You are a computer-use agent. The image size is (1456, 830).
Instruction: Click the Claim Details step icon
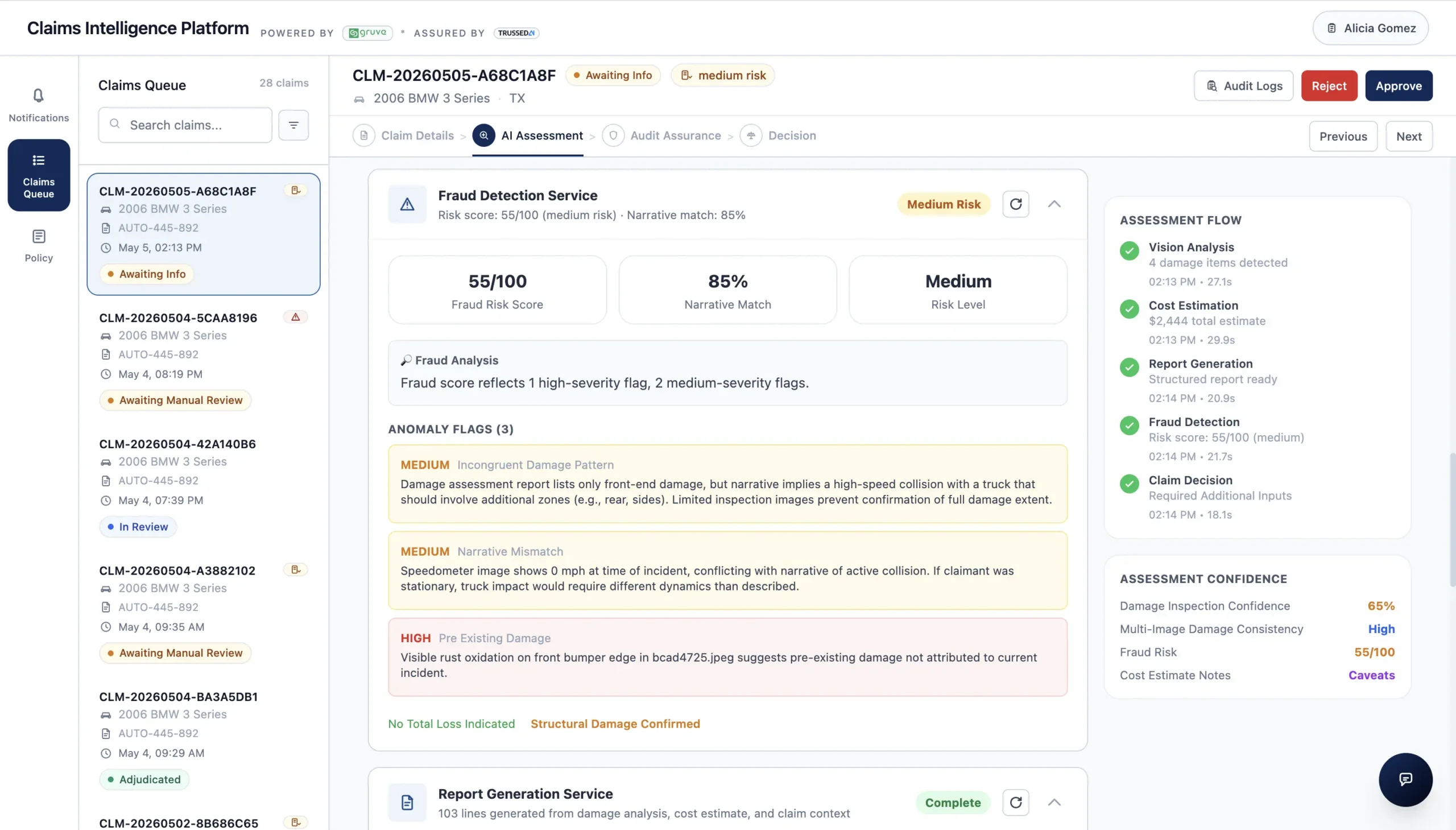pos(363,135)
